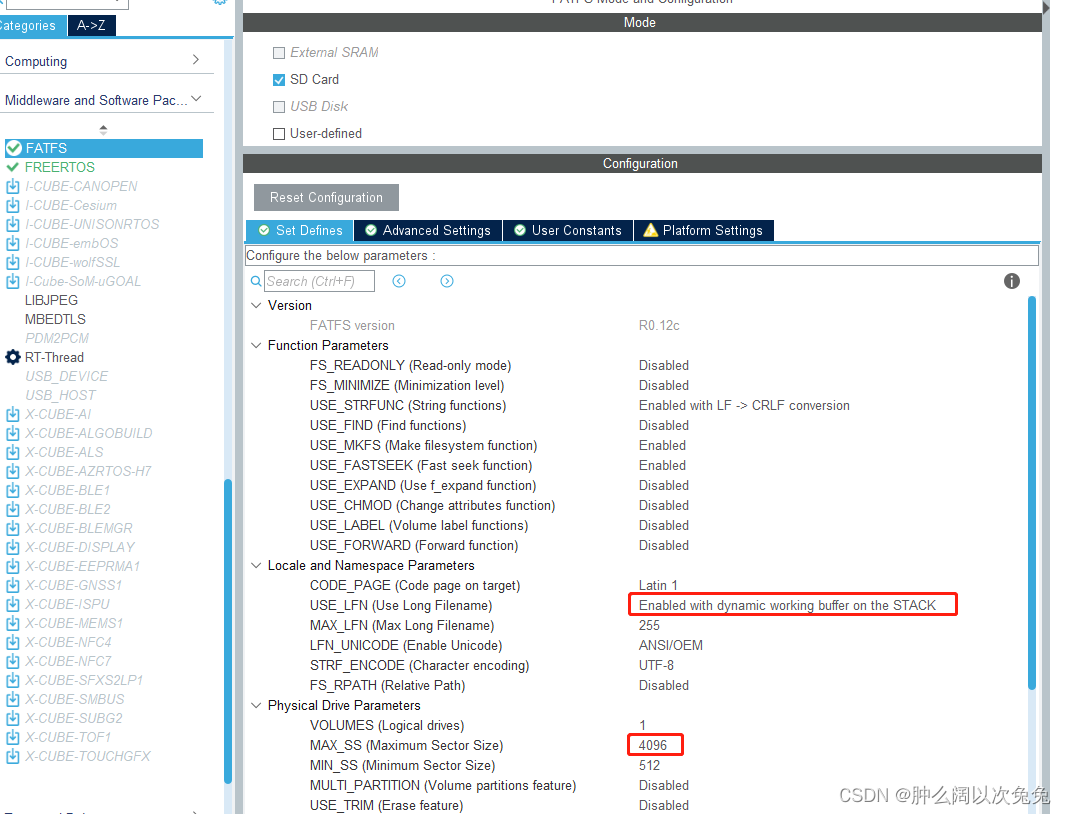Viewport: 1066px width, 814px height.
Task: Click the MAX_LFN value 255
Action: [x=649, y=626]
